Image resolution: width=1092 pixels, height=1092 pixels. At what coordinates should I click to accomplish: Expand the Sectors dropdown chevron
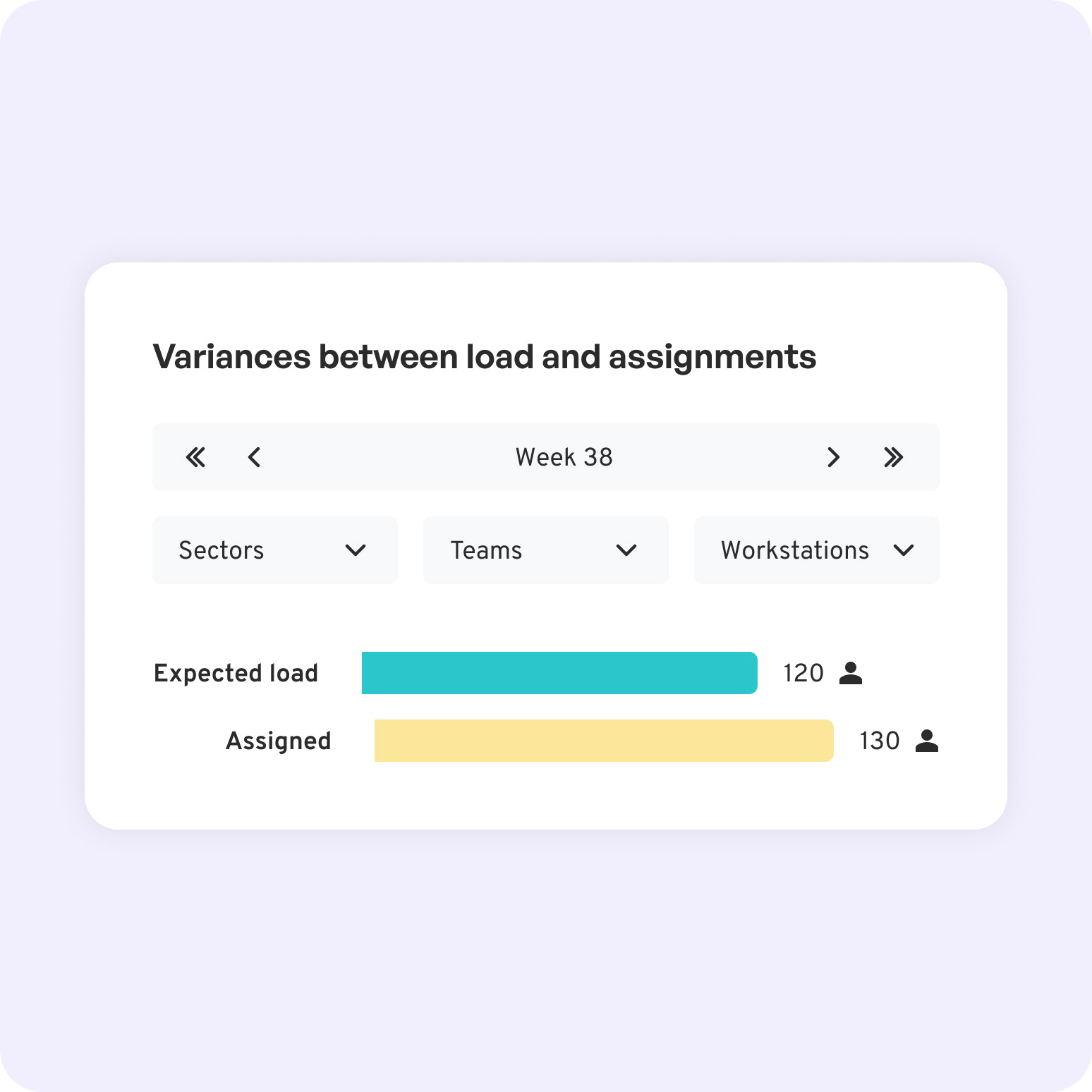(x=356, y=550)
